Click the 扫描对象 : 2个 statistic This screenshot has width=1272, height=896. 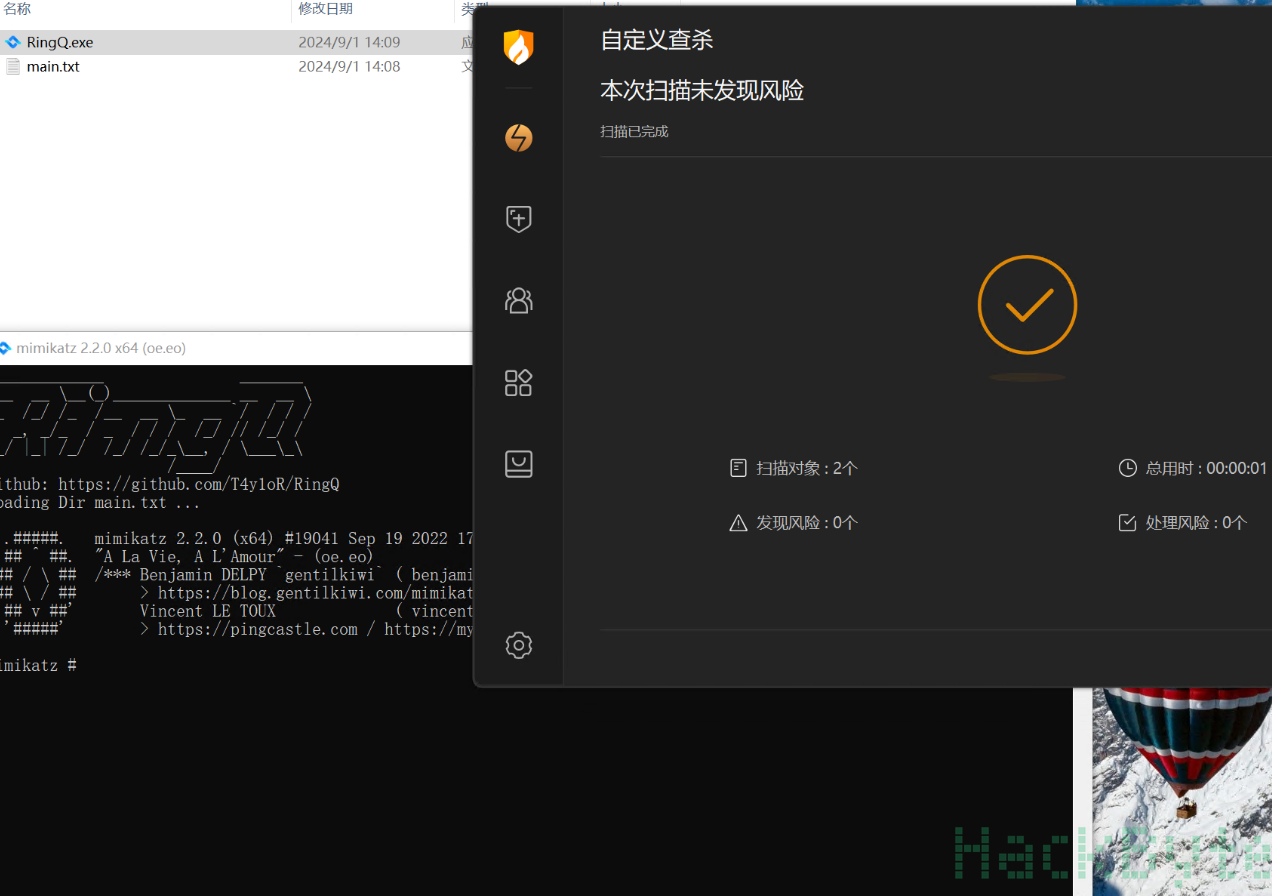pyautogui.click(x=807, y=468)
